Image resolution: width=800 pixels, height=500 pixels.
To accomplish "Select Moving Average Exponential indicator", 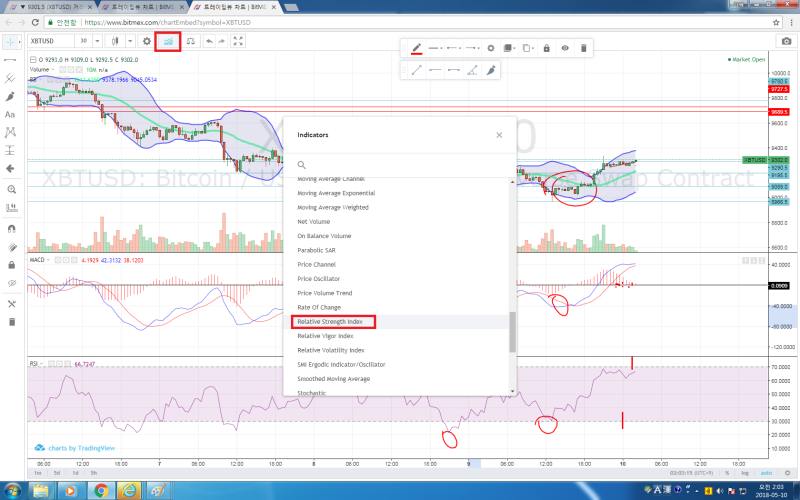I will pos(336,193).
